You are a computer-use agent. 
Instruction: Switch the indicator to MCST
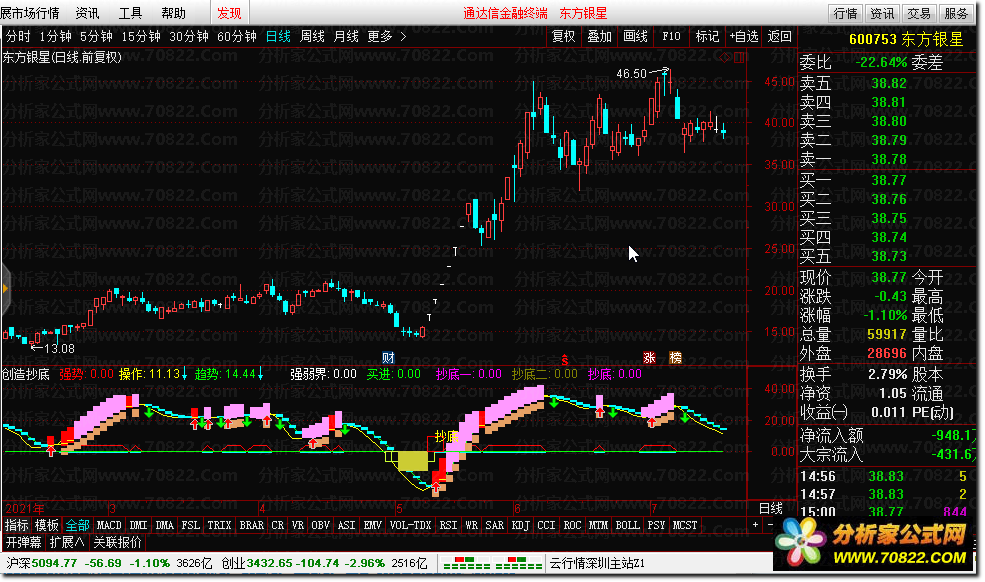point(685,525)
